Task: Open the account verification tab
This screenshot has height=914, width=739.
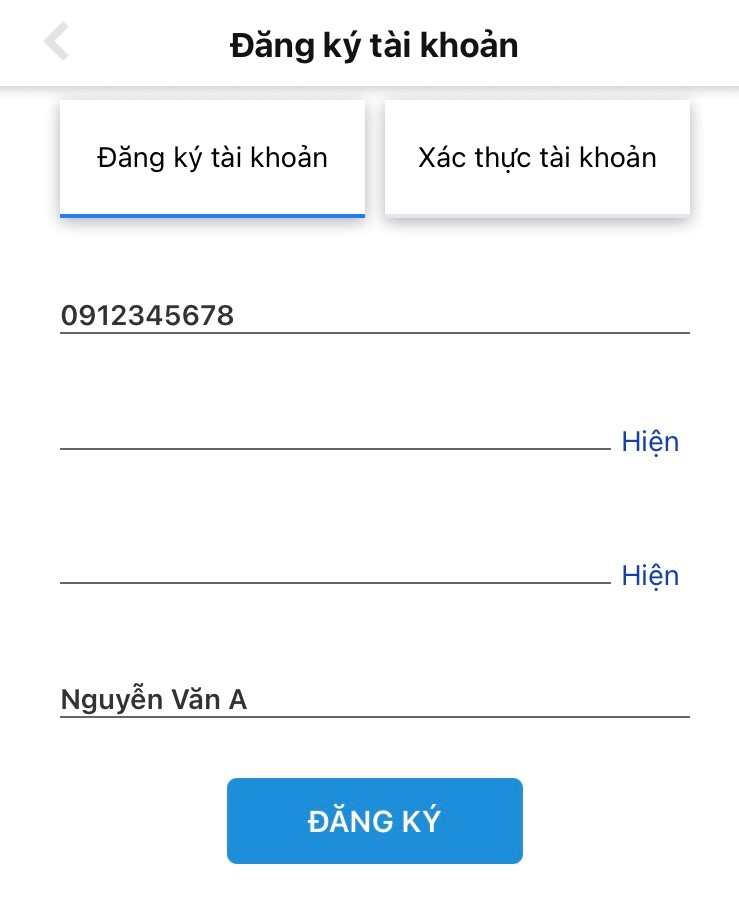Action: coord(537,158)
